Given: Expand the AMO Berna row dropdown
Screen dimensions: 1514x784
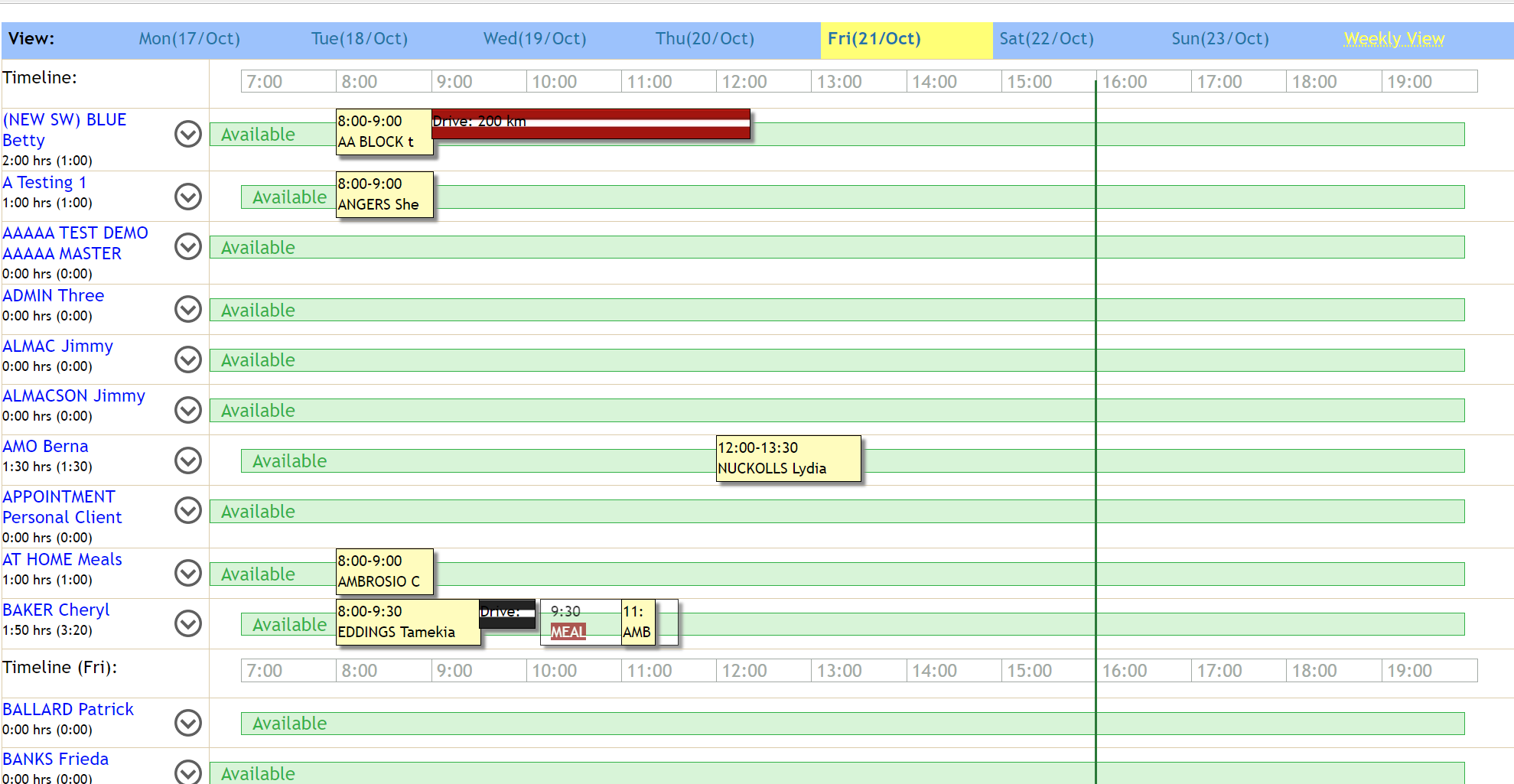Looking at the screenshot, I should pos(187,460).
